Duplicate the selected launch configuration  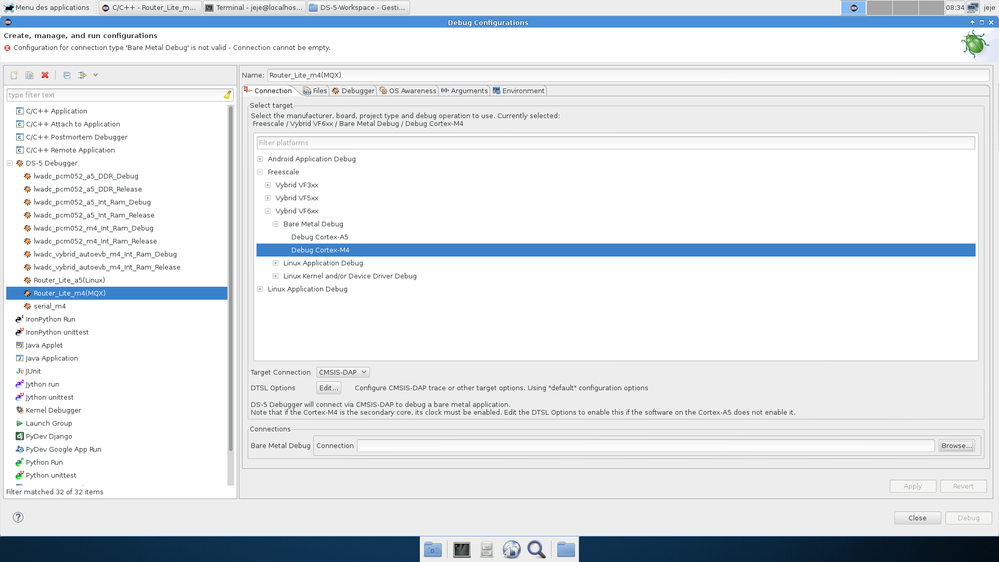tap(29, 75)
